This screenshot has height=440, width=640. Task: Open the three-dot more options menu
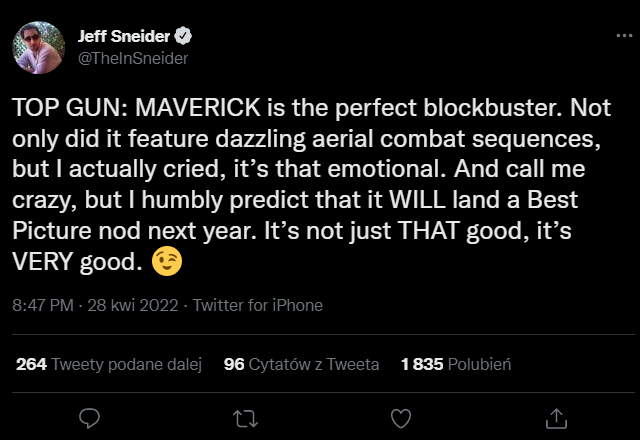point(622,37)
